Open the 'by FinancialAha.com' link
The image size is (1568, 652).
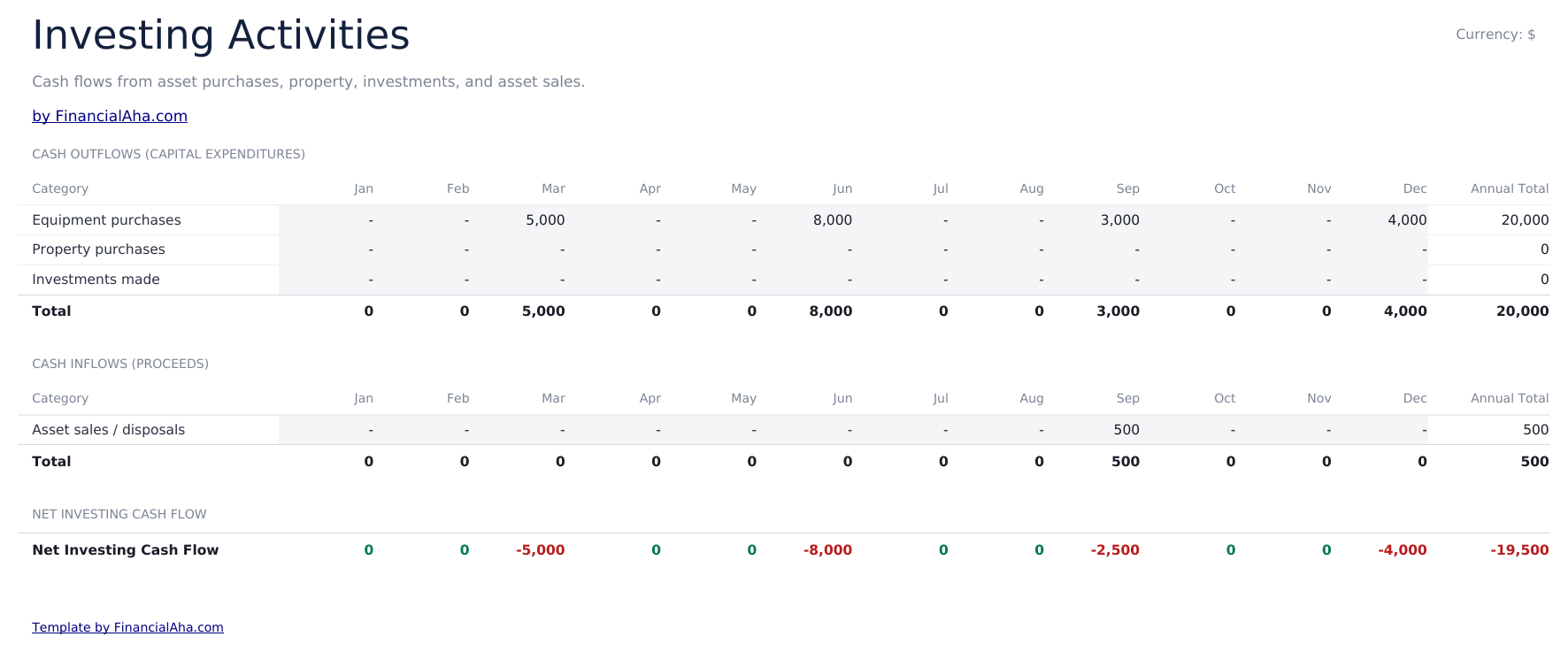coord(110,116)
